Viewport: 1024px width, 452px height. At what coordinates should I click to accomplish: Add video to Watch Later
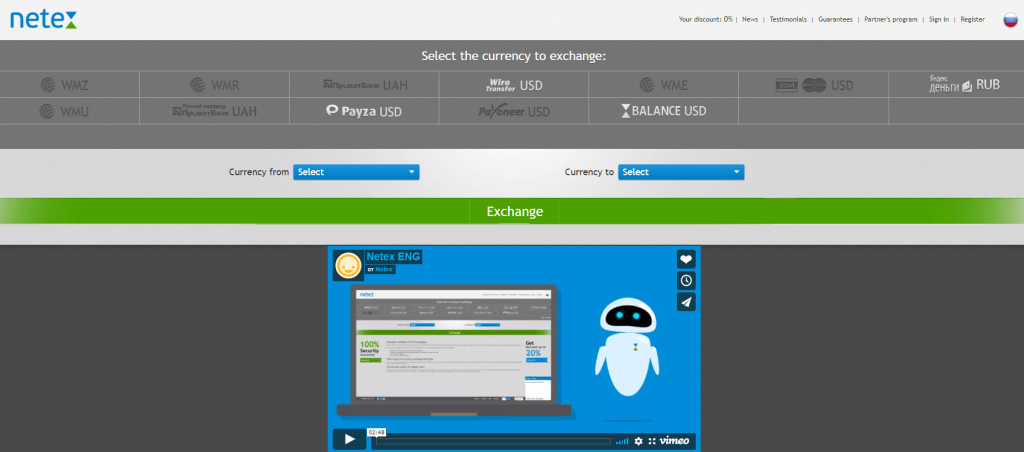[686, 281]
